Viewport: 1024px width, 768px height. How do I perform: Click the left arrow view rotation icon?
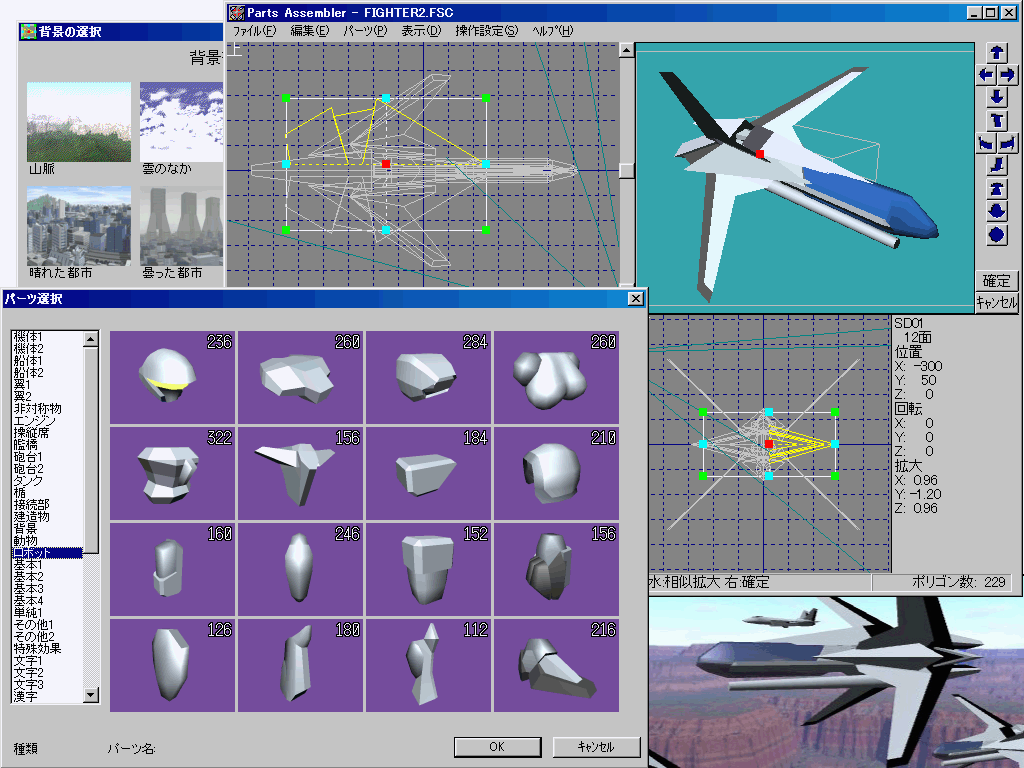986,75
